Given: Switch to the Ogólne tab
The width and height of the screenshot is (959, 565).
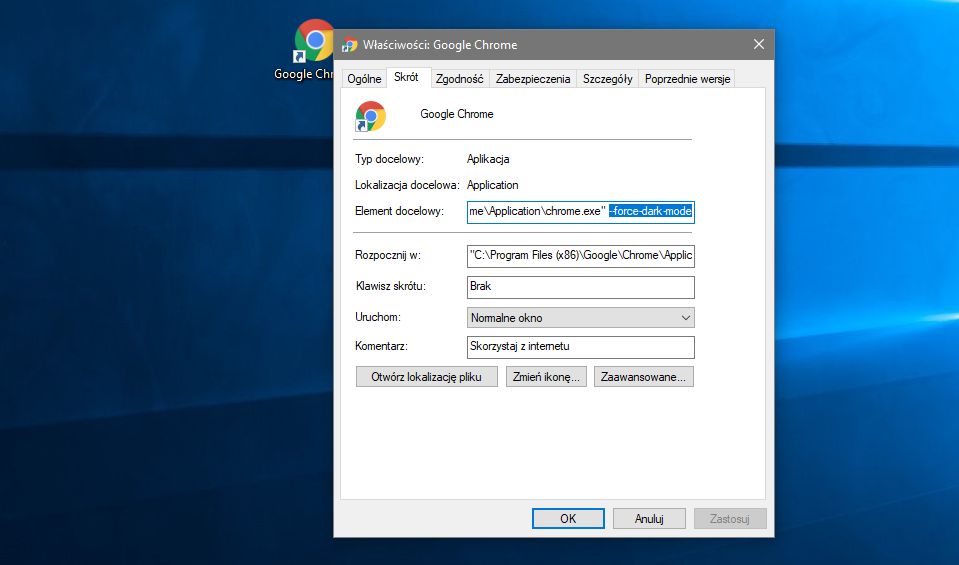Looking at the screenshot, I should [x=364, y=79].
